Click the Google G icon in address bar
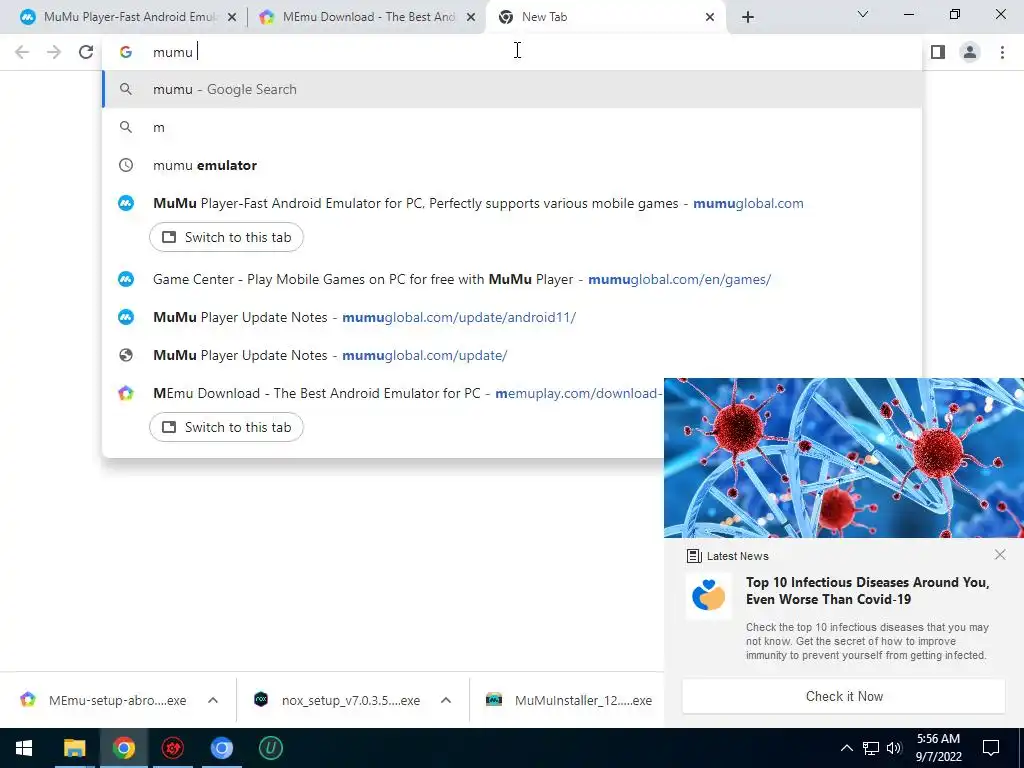Viewport: 1024px width, 768px height. point(126,52)
